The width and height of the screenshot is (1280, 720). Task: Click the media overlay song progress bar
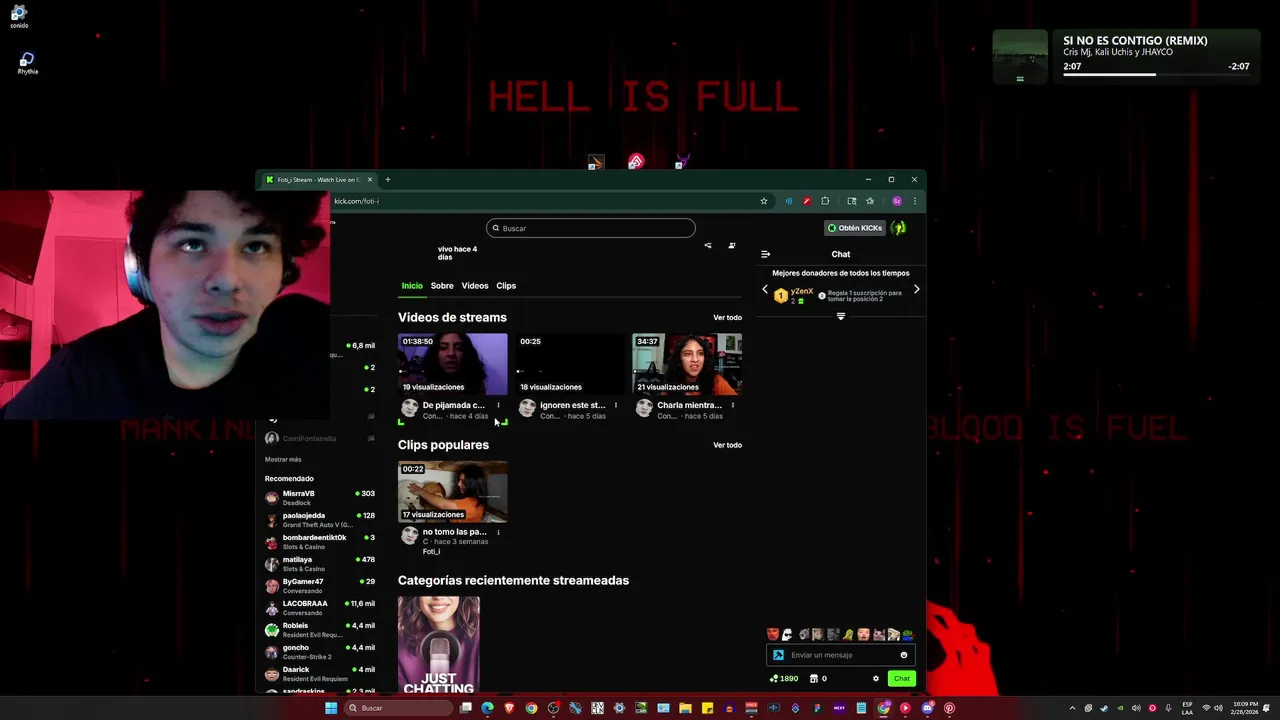tap(1156, 74)
